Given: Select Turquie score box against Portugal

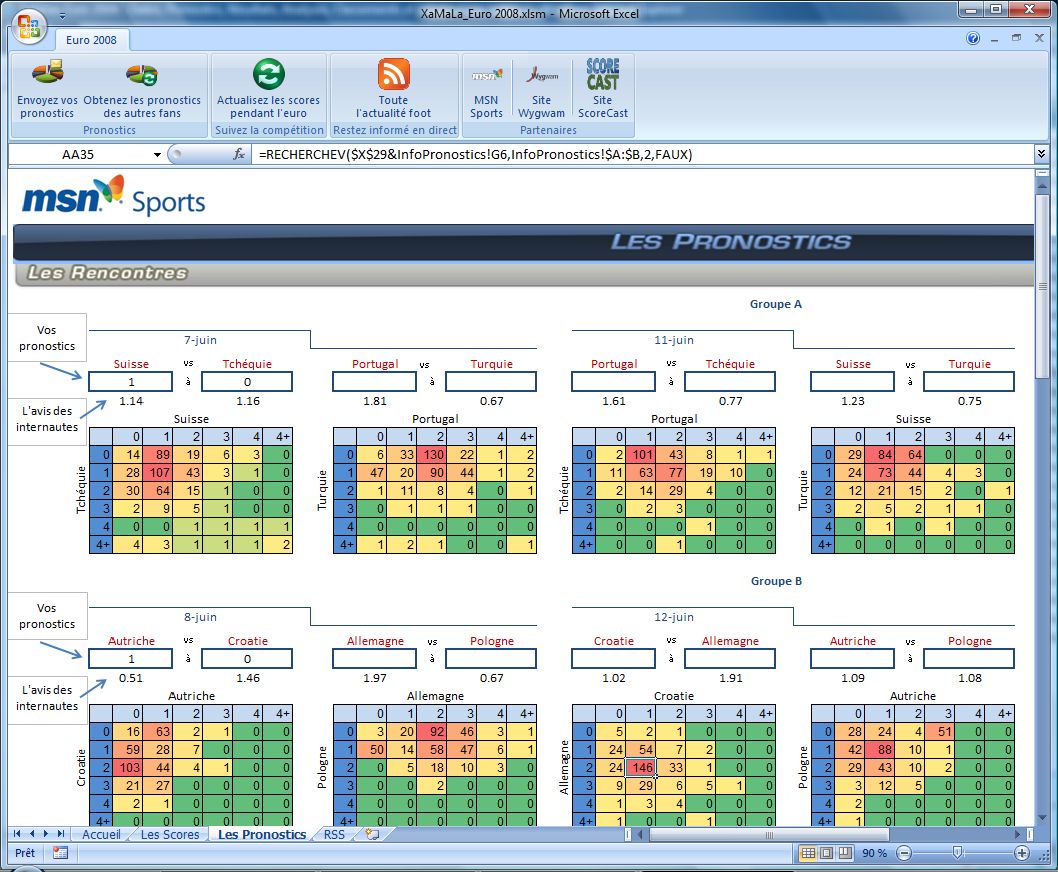Looking at the screenshot, I should click(x=491, y=382).
